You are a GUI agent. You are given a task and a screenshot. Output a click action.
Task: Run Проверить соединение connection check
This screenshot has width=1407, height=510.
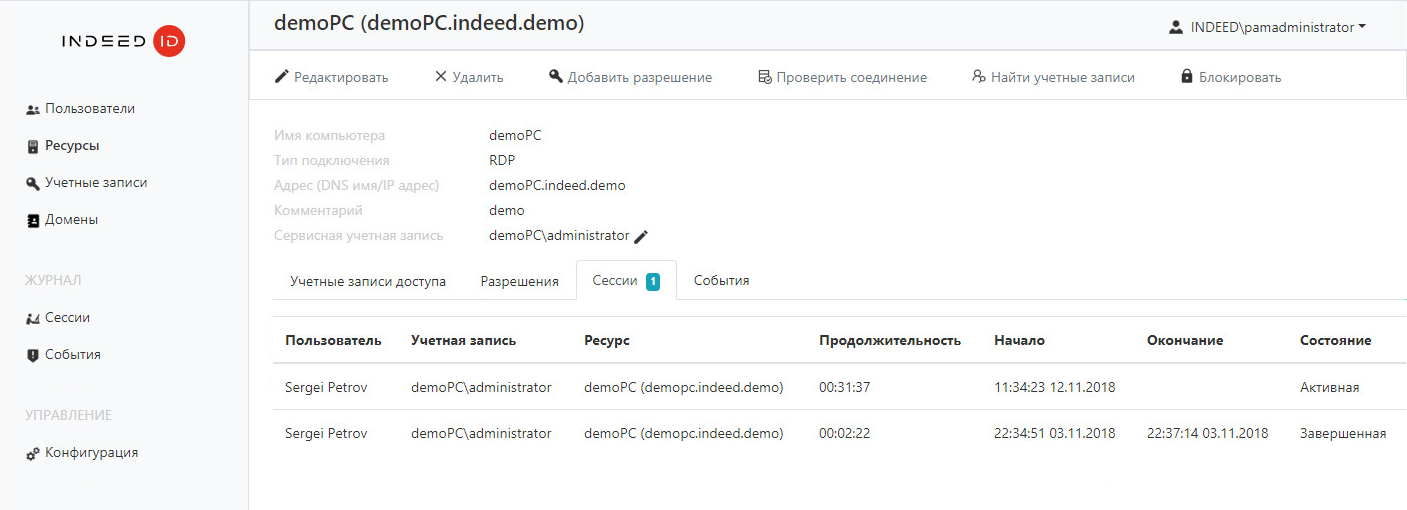tap(842, 77)
